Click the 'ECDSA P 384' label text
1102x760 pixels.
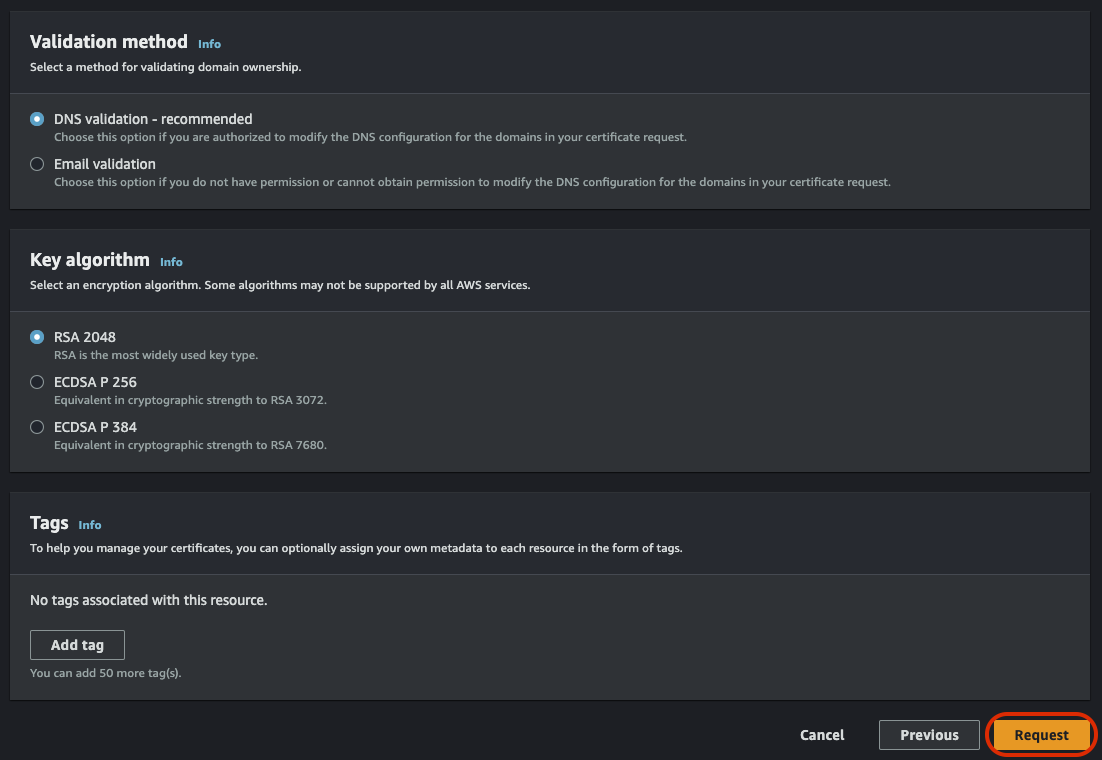(x=96, y=427)
